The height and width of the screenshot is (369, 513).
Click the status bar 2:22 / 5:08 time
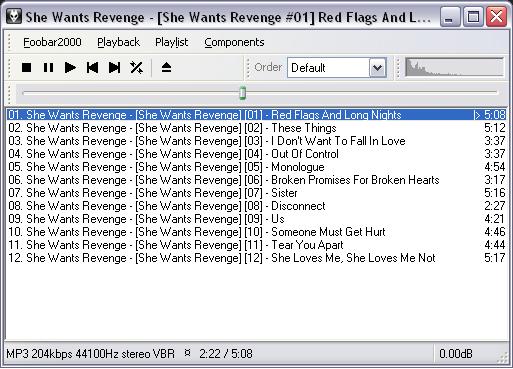226,354
